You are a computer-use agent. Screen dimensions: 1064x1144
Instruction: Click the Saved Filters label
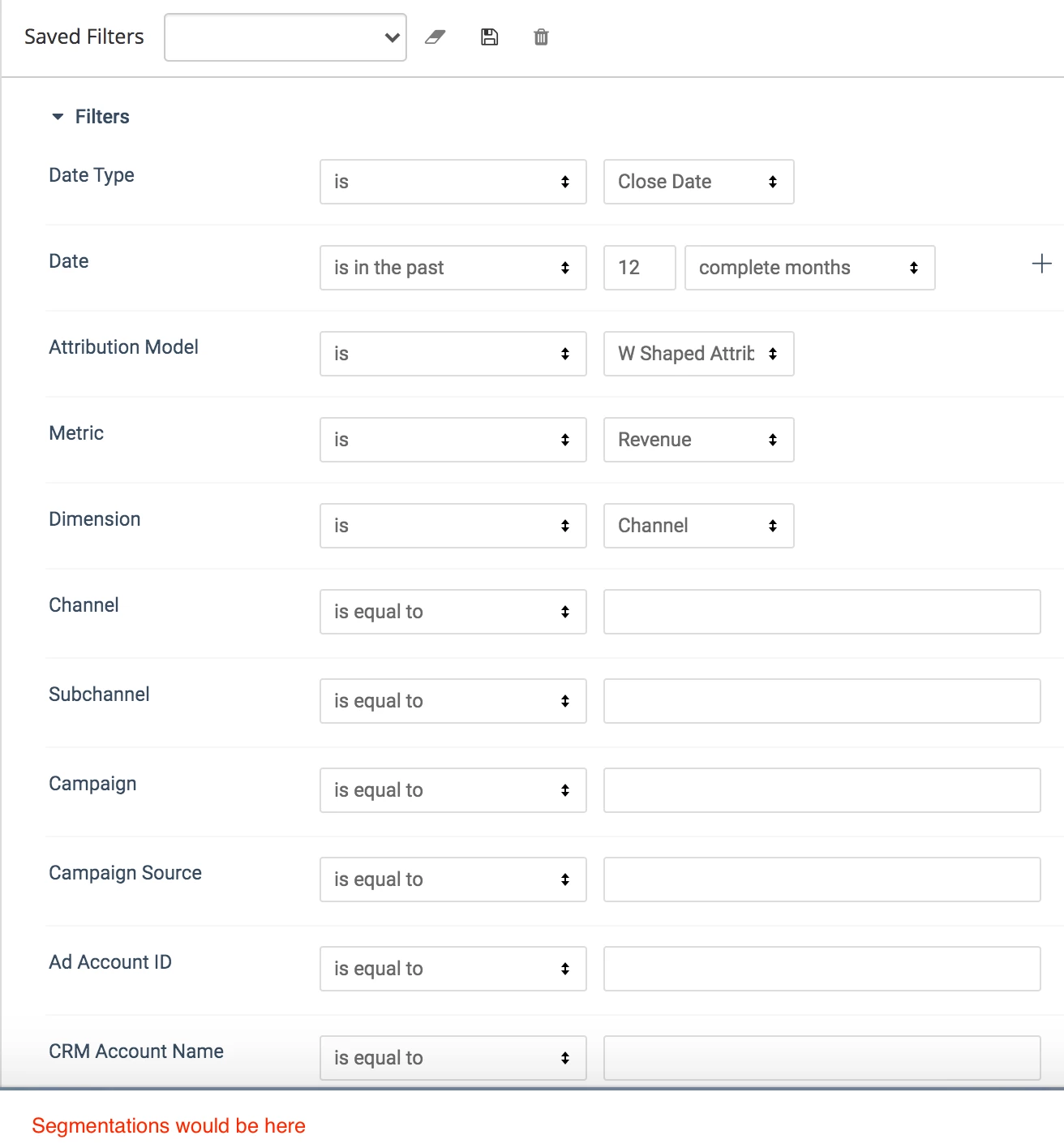84,37
